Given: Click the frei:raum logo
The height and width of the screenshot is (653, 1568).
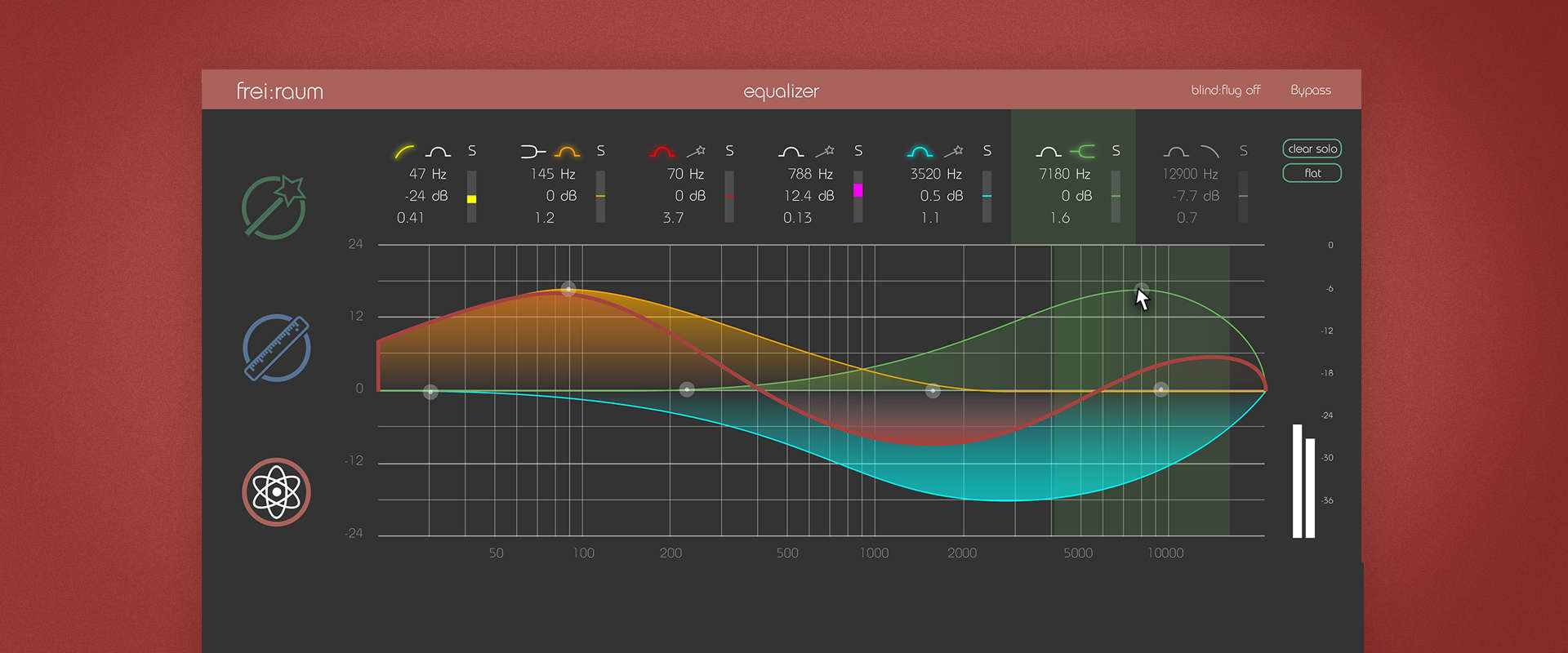Looking at the screenshot, I should (x=279, y=91).
